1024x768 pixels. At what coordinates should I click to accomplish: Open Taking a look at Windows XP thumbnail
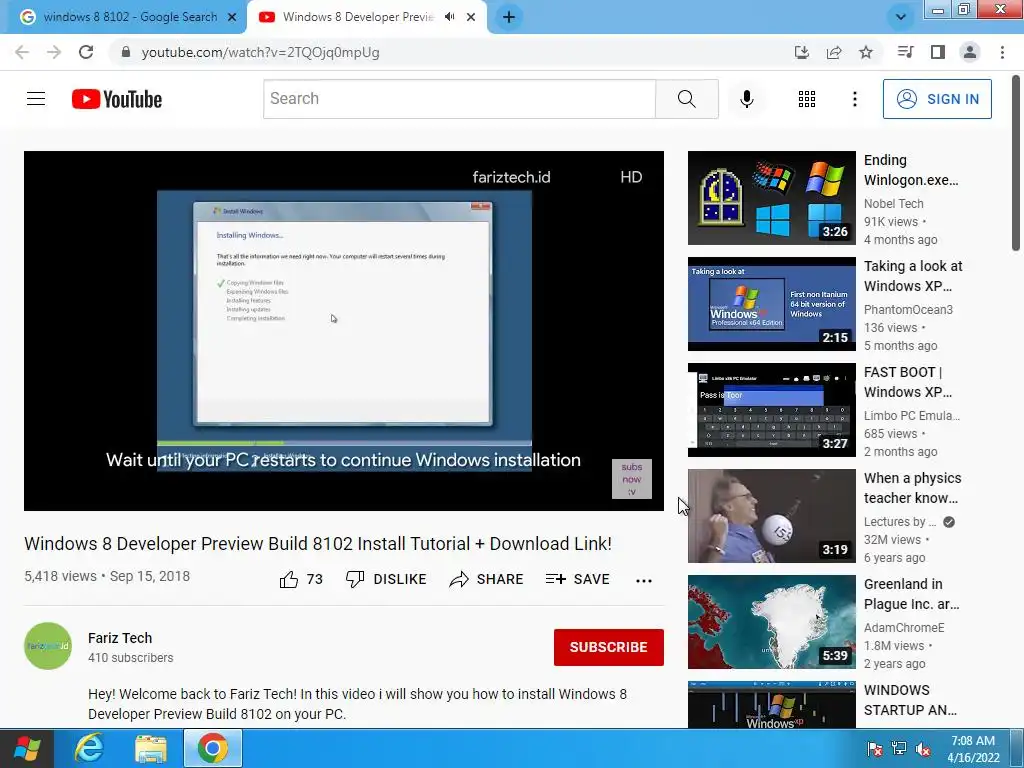pos(771,304)
